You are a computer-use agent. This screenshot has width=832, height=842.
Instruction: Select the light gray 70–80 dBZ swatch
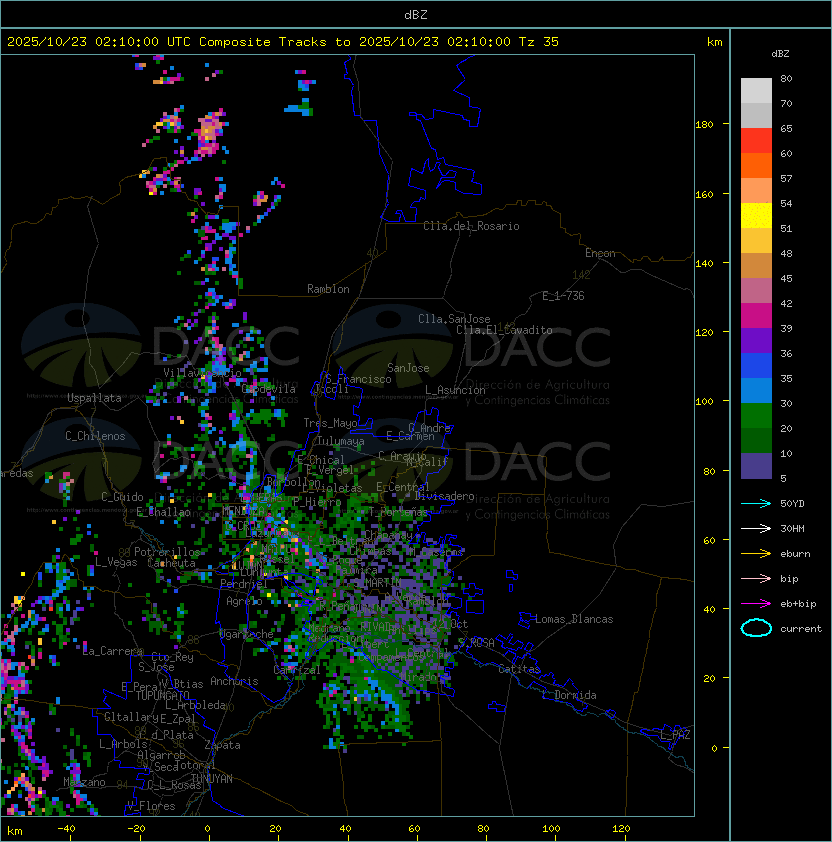tap(756, 90)
